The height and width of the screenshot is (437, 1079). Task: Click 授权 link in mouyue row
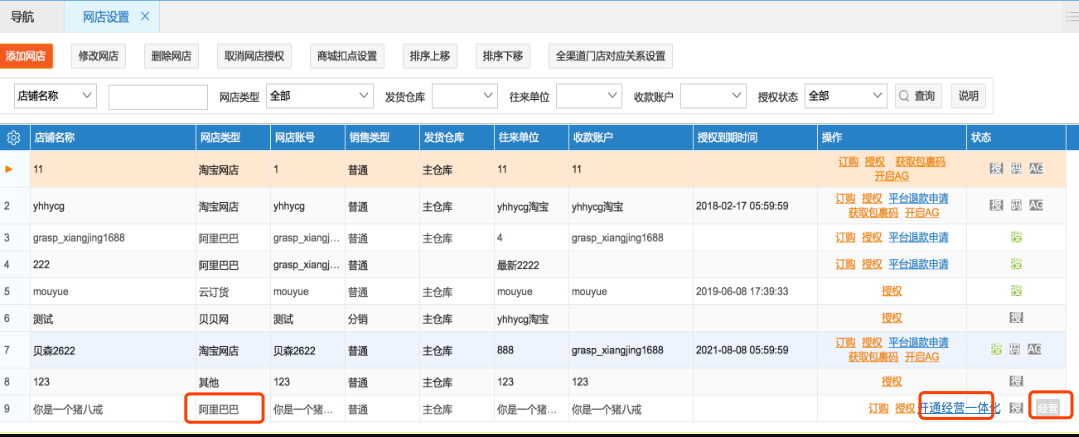pyautogui.click(x=892, y=291)
